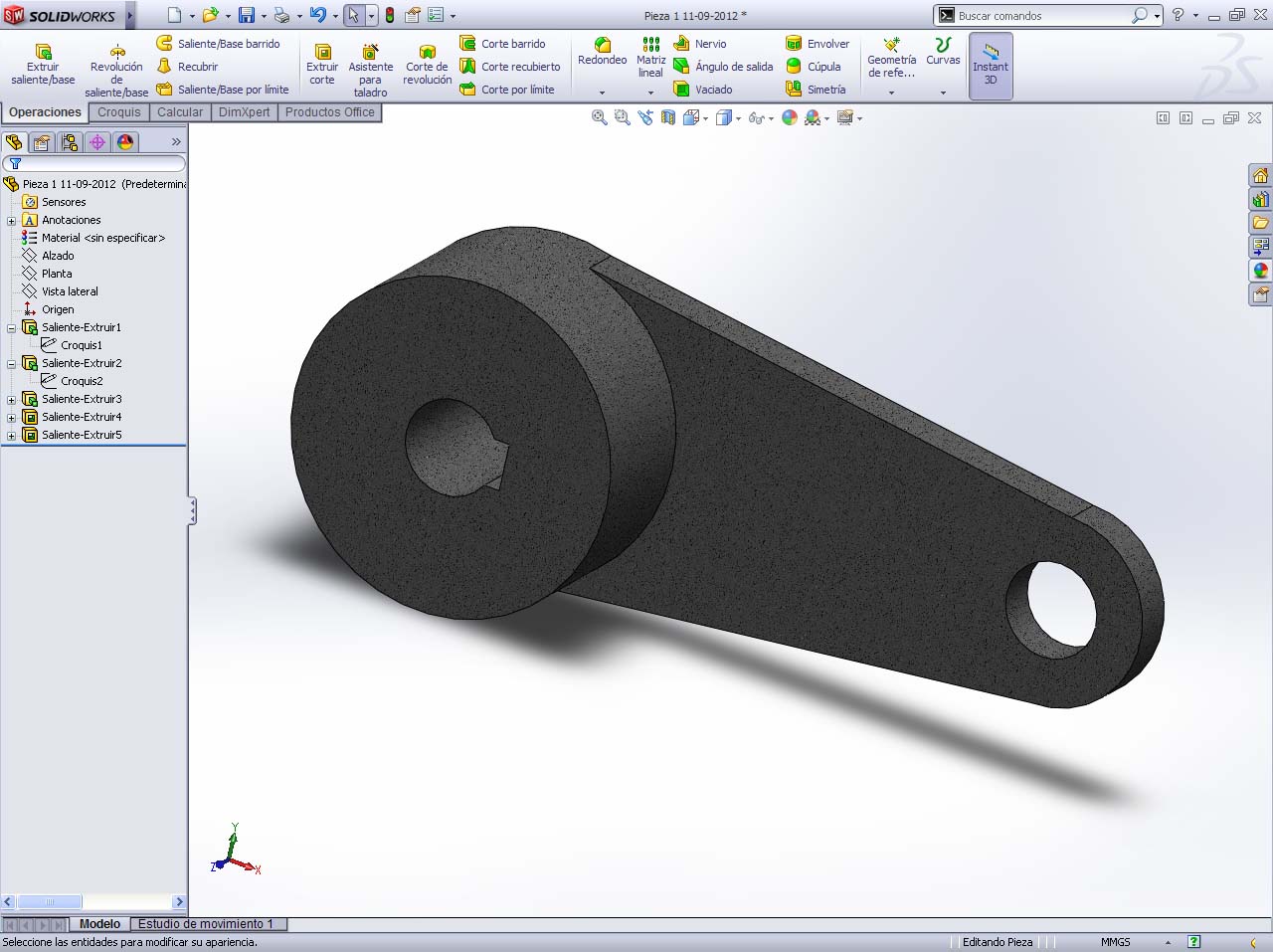Click Zoom to fit magnifier icon

599,117
